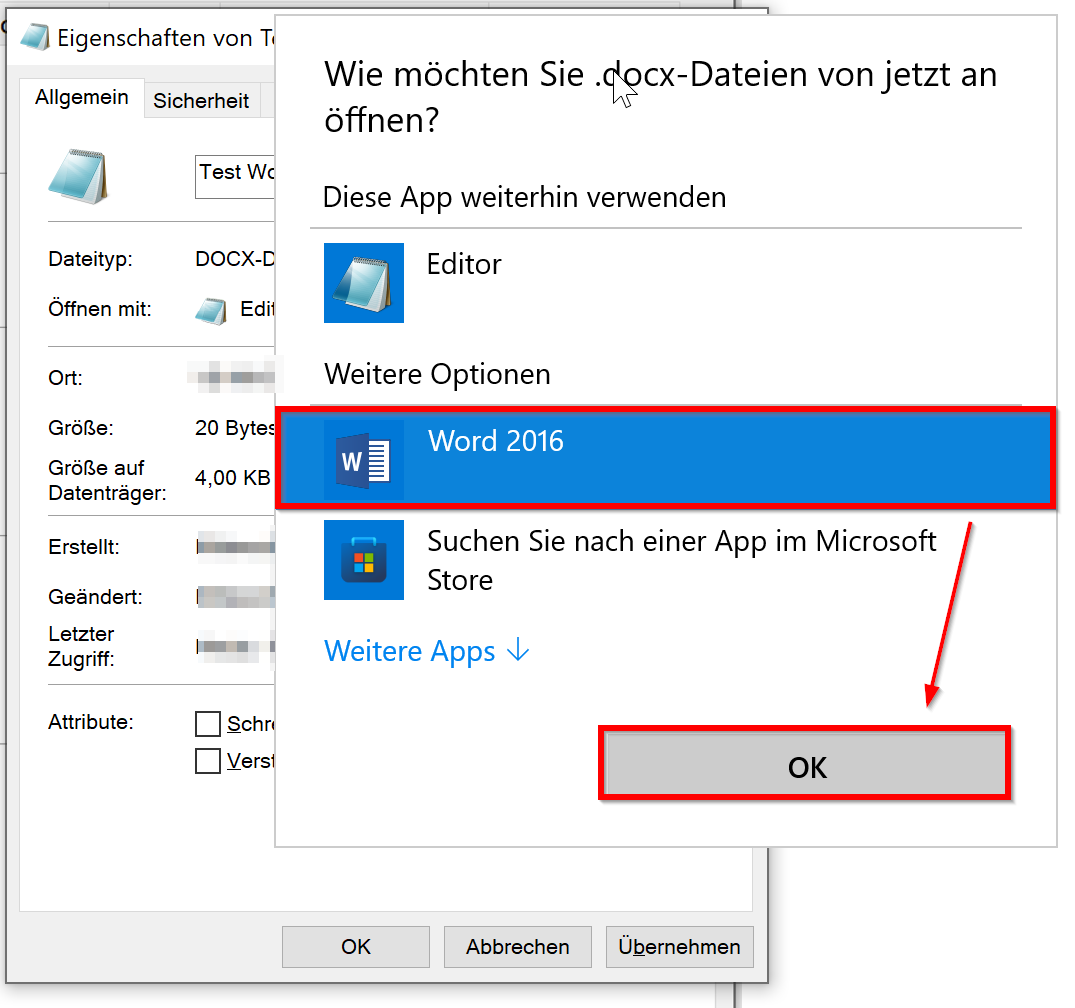This screenshot has height=1008, width=1075.
Task: Select the Editor notepad app icon
Action: [364, 283]
